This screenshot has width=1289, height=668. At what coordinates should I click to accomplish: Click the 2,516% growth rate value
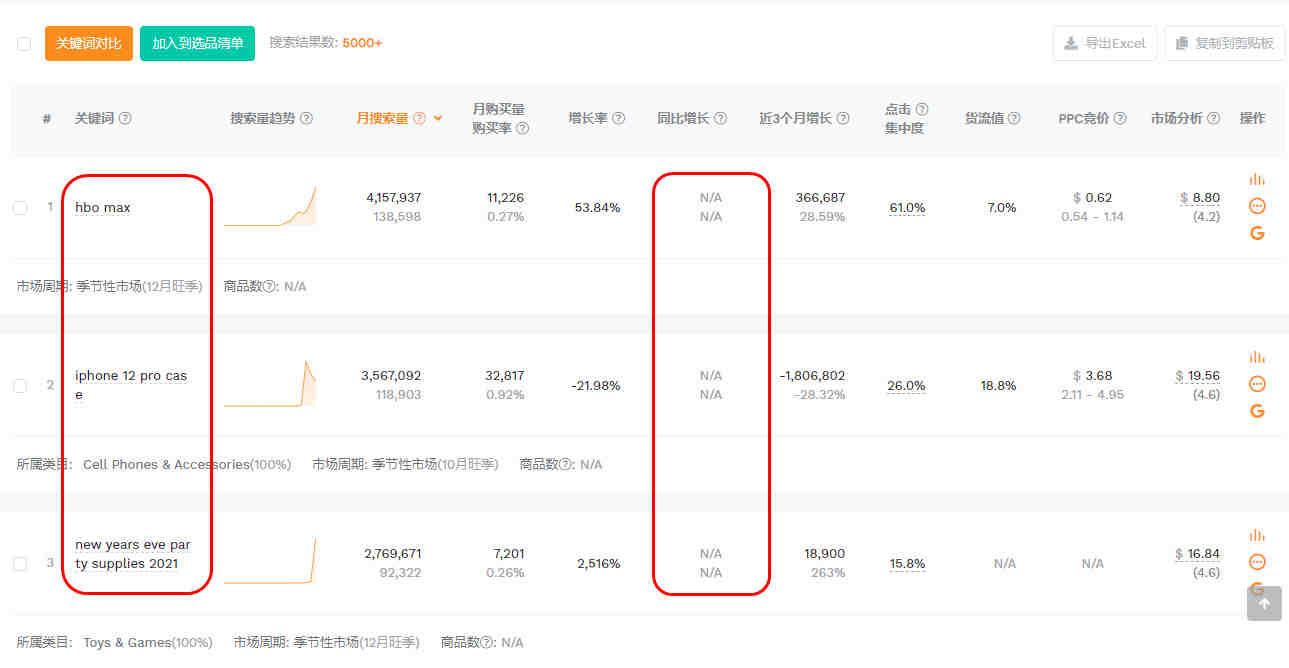(x=599, y=564)
